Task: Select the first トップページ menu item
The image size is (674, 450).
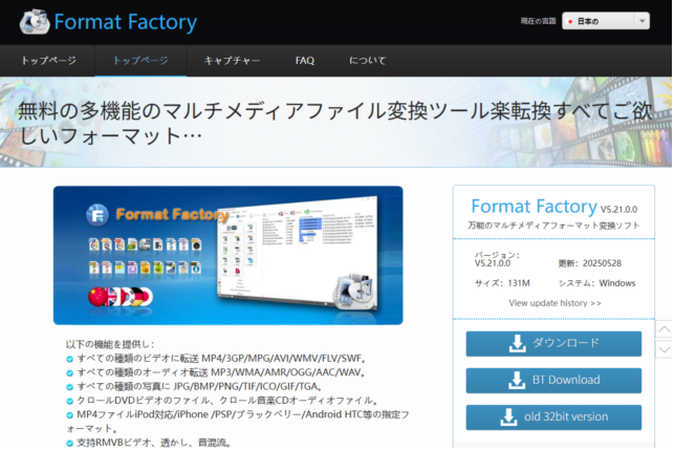Action: click(48, 61)
